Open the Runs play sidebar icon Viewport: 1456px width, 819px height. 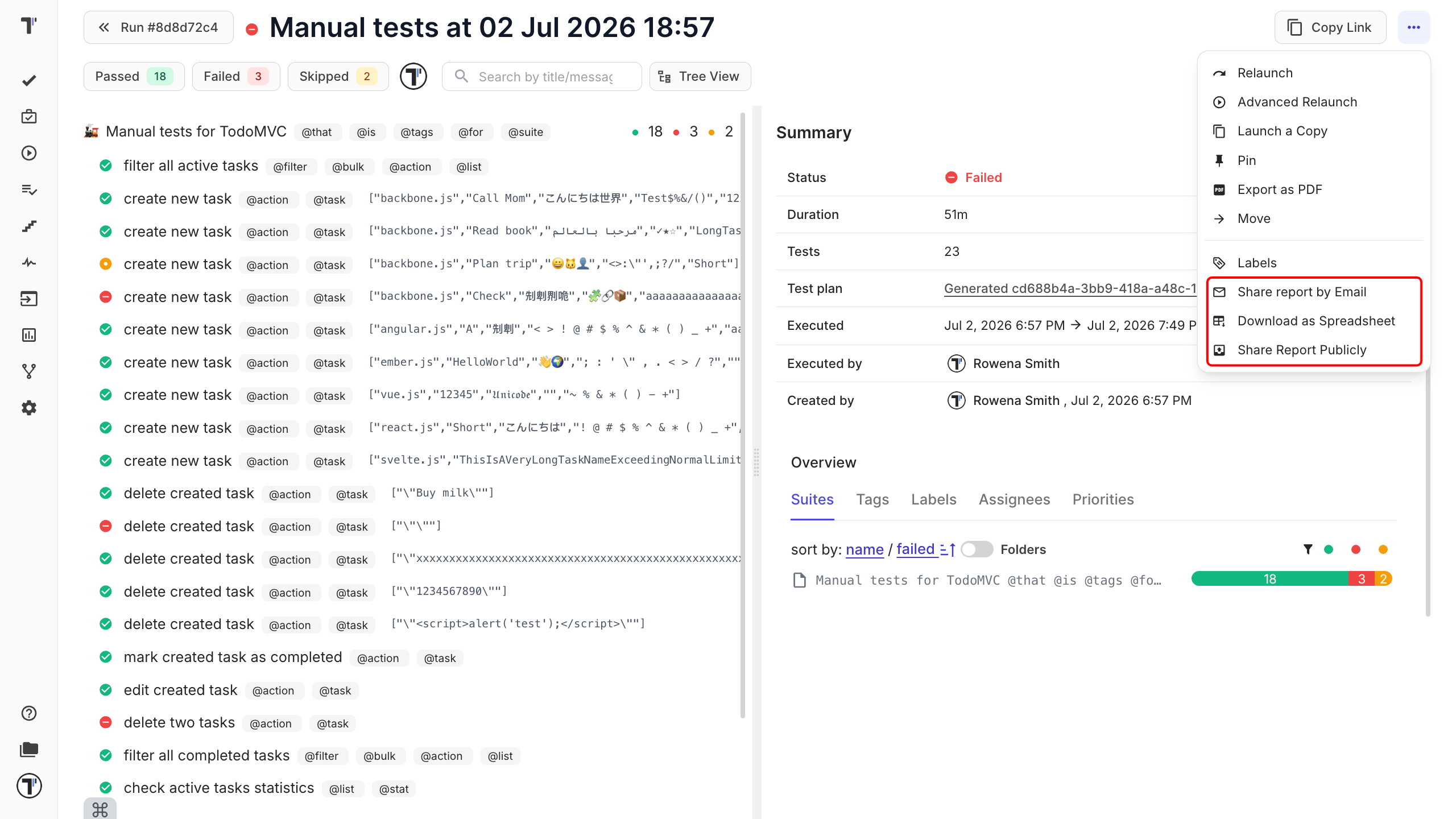click(29, 153)
